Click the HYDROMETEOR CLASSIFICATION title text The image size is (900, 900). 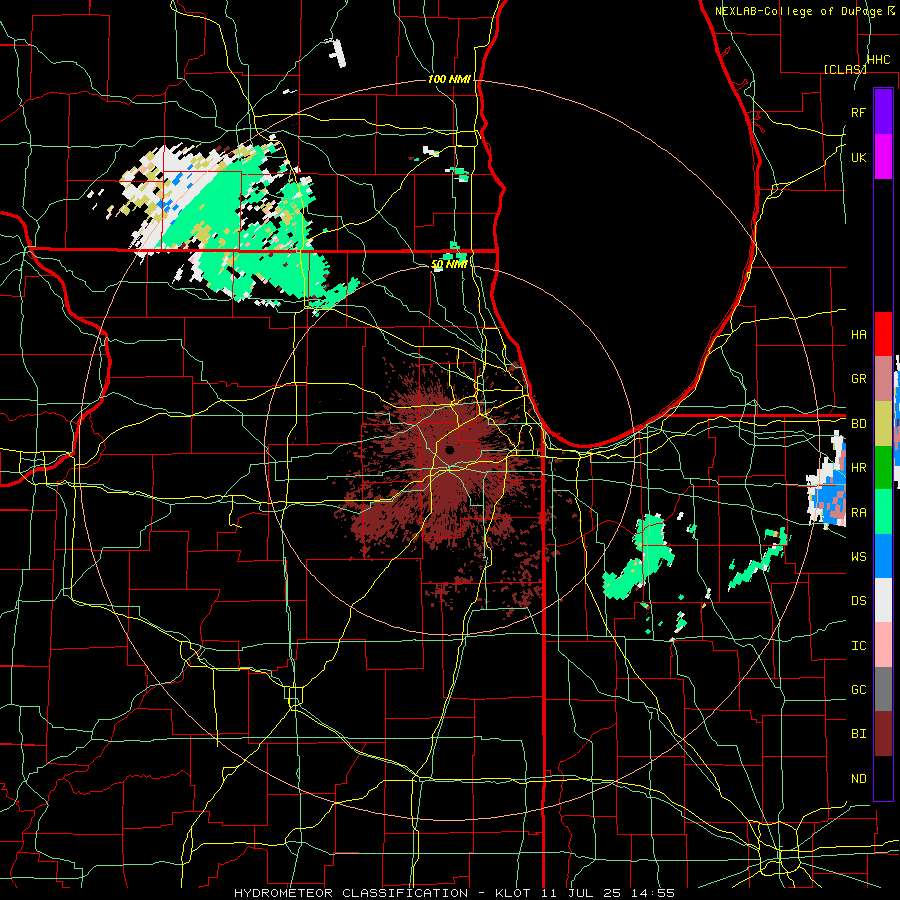click(351, 893)
